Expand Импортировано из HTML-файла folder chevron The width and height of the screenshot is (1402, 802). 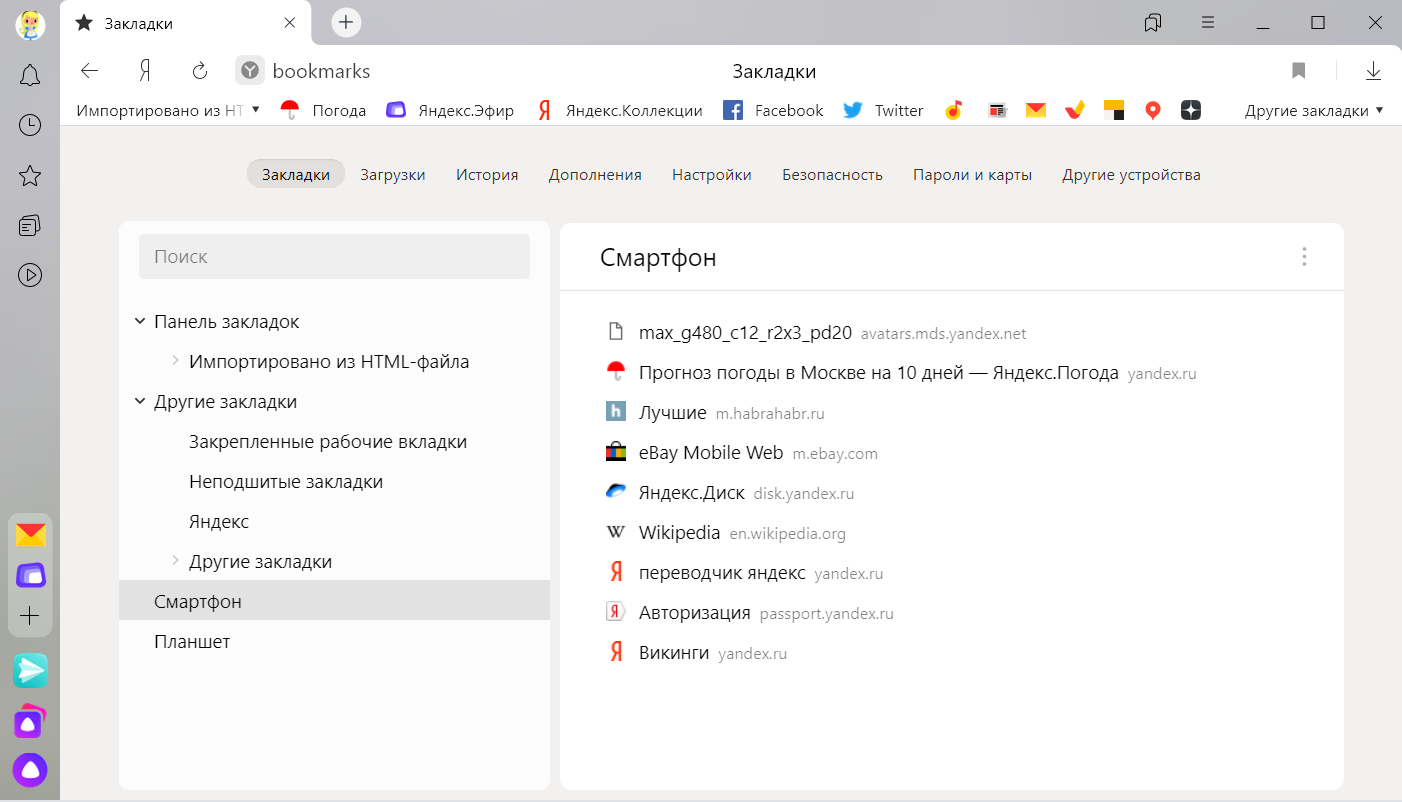point(175,361)
